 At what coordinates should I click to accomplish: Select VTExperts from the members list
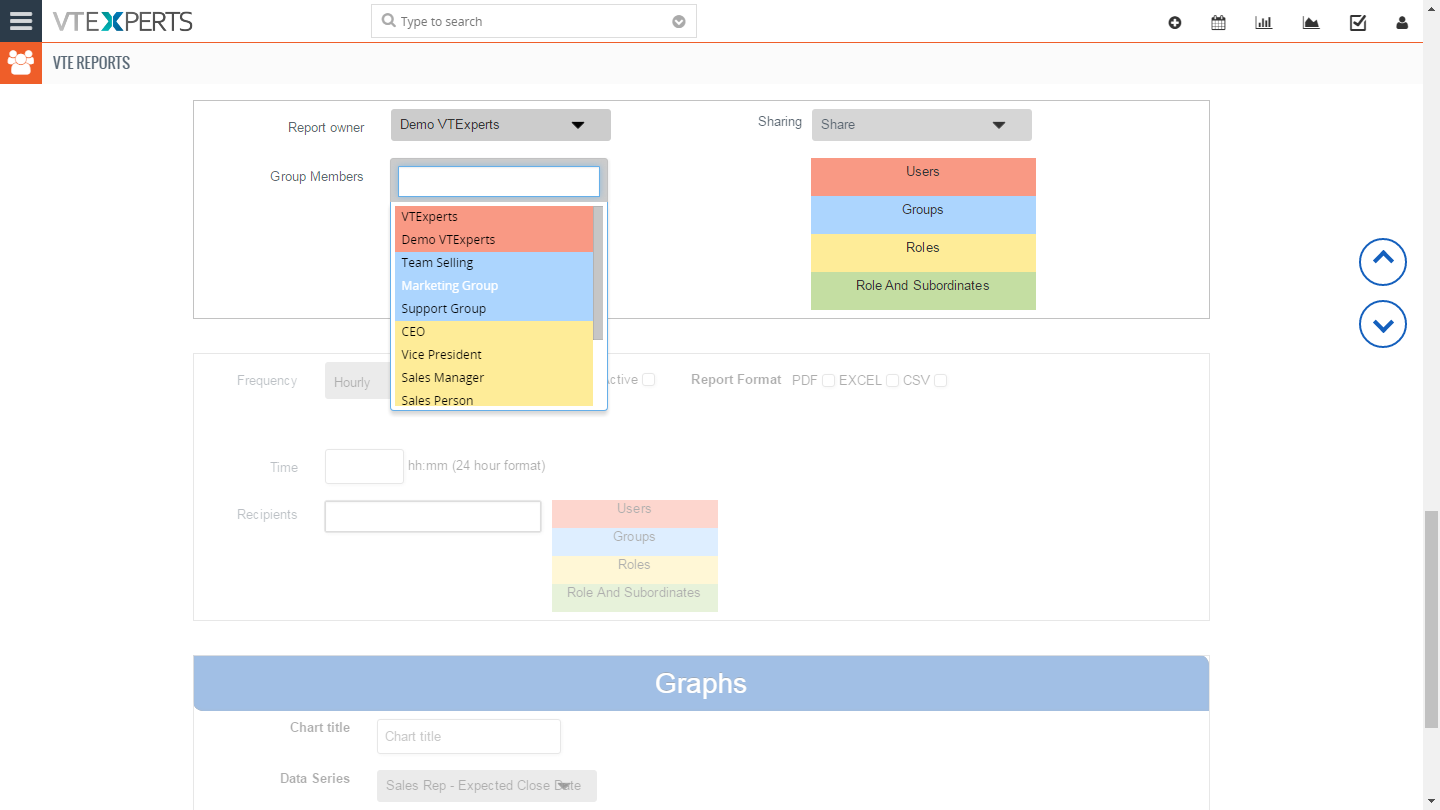click(494, 217)
